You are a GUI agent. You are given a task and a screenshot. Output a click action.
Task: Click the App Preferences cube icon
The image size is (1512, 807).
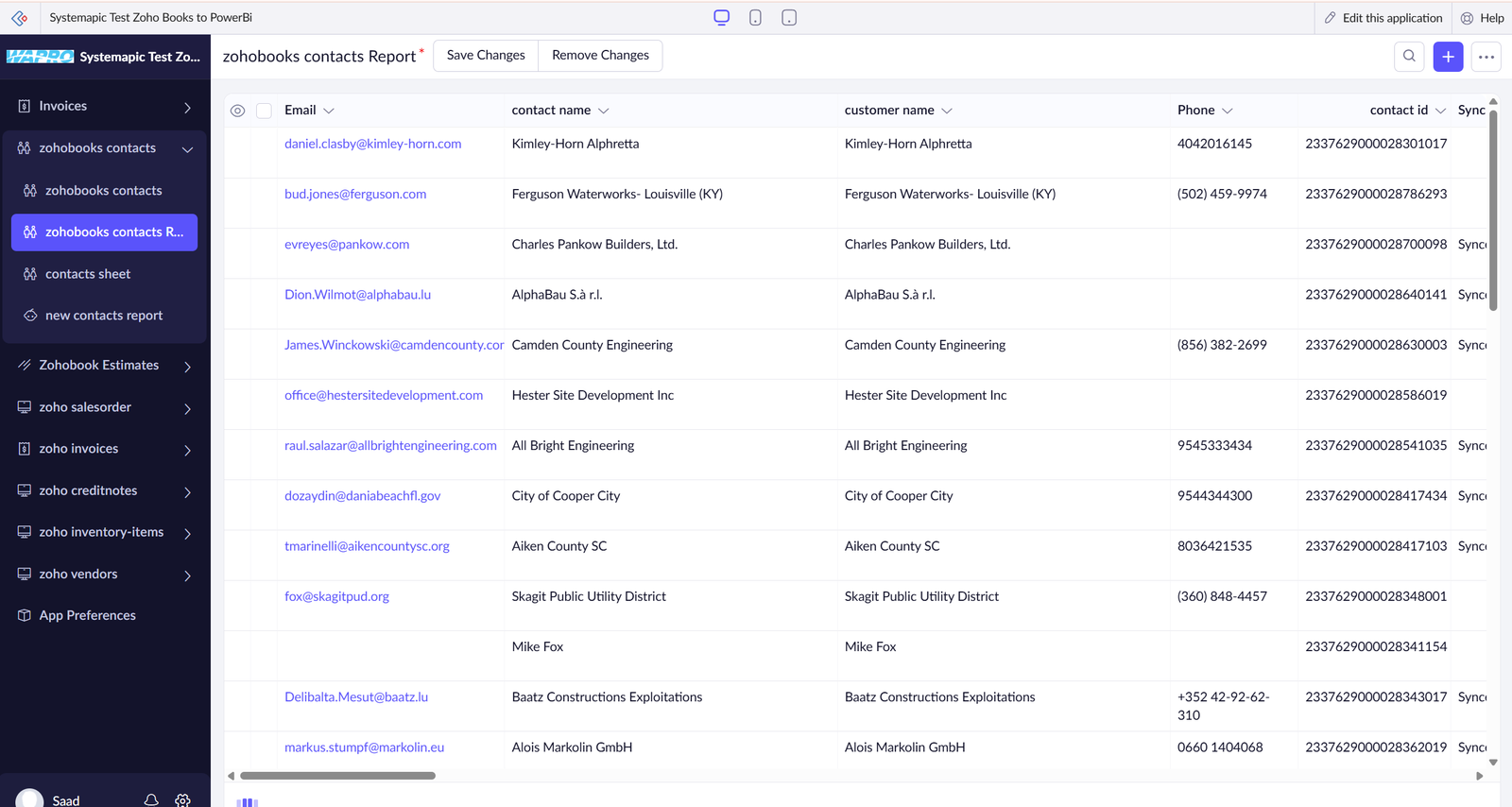click(x=25, y=615)
